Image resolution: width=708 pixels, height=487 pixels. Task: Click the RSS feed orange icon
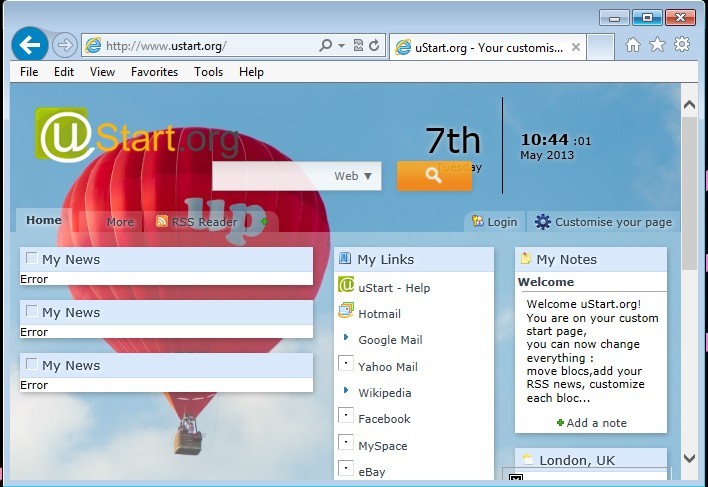click(162, 221)
